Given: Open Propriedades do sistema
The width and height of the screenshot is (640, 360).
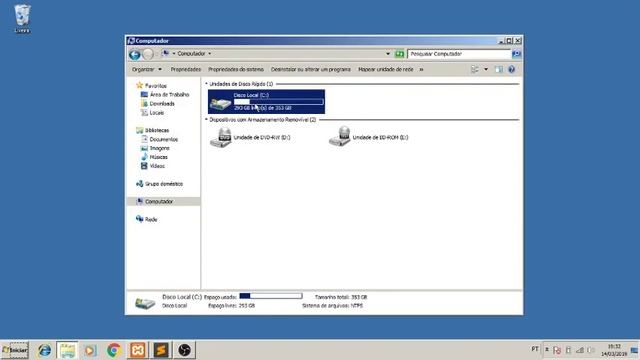Looking at the screenshot, I should [236, 69].
